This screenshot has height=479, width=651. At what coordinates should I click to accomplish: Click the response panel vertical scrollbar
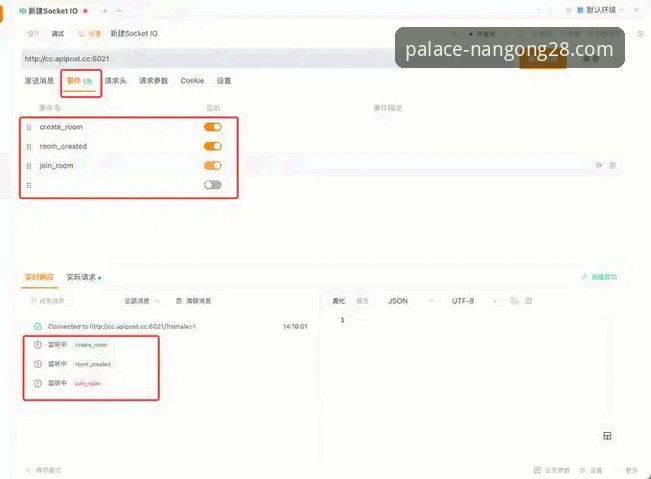click(x=610, y=363)
